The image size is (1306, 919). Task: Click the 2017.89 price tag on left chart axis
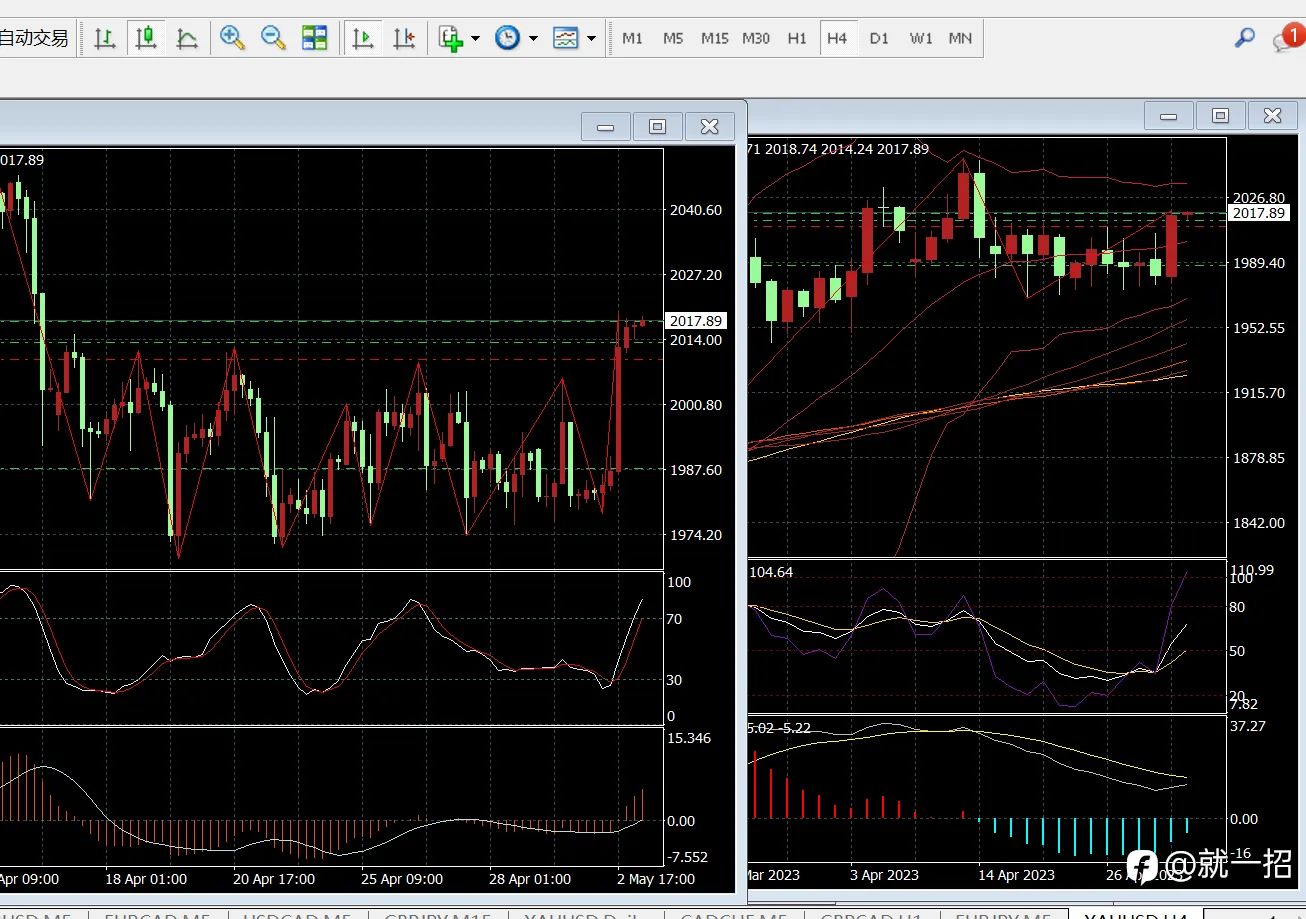point(696,321)
